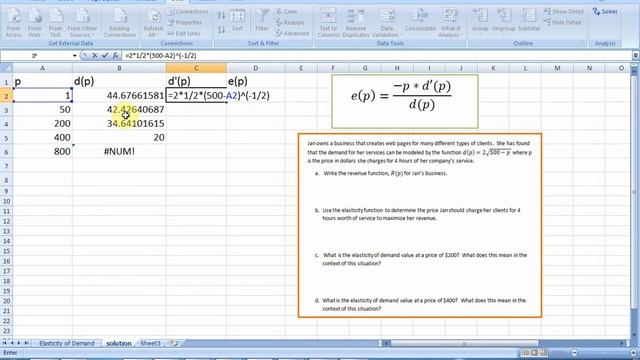Select row 6 header

tap(6, 152)
